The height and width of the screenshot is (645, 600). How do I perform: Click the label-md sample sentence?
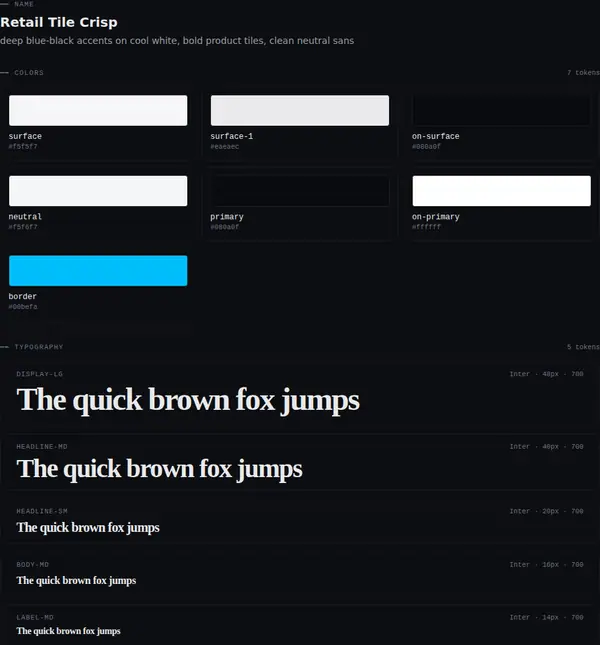(68, 631)
